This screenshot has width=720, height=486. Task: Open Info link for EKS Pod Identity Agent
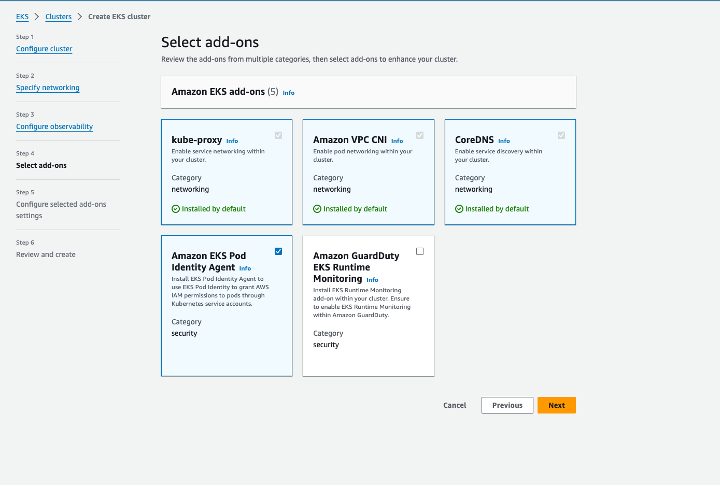click(245, 268)
